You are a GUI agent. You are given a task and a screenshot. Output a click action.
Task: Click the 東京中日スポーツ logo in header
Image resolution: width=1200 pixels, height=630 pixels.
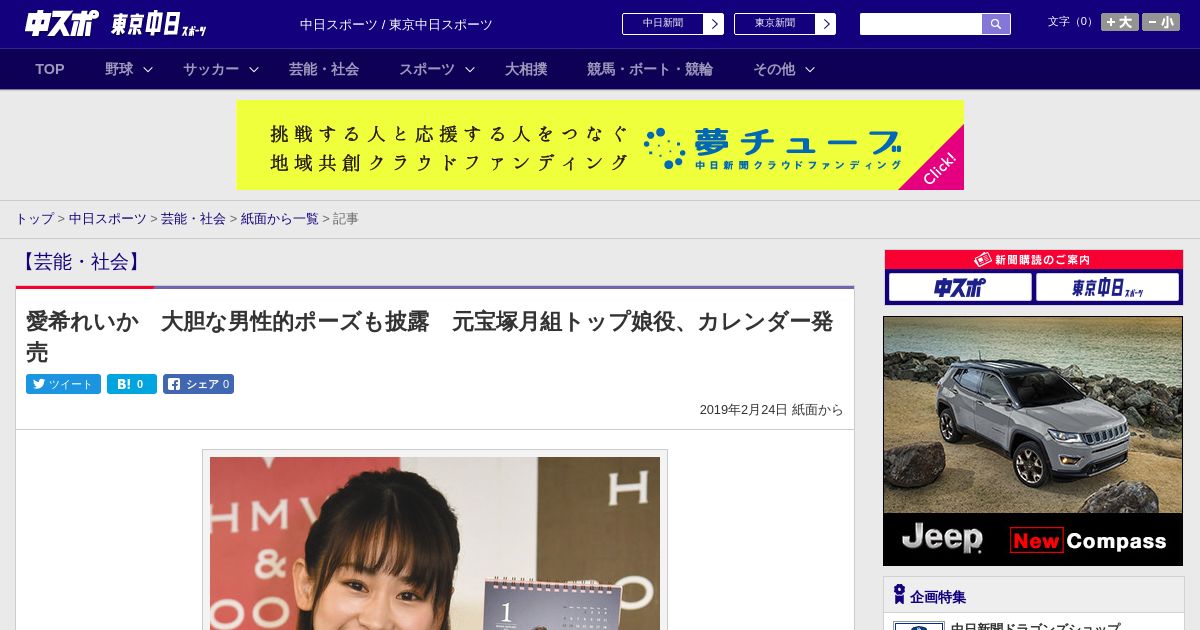tap(159, 24)
